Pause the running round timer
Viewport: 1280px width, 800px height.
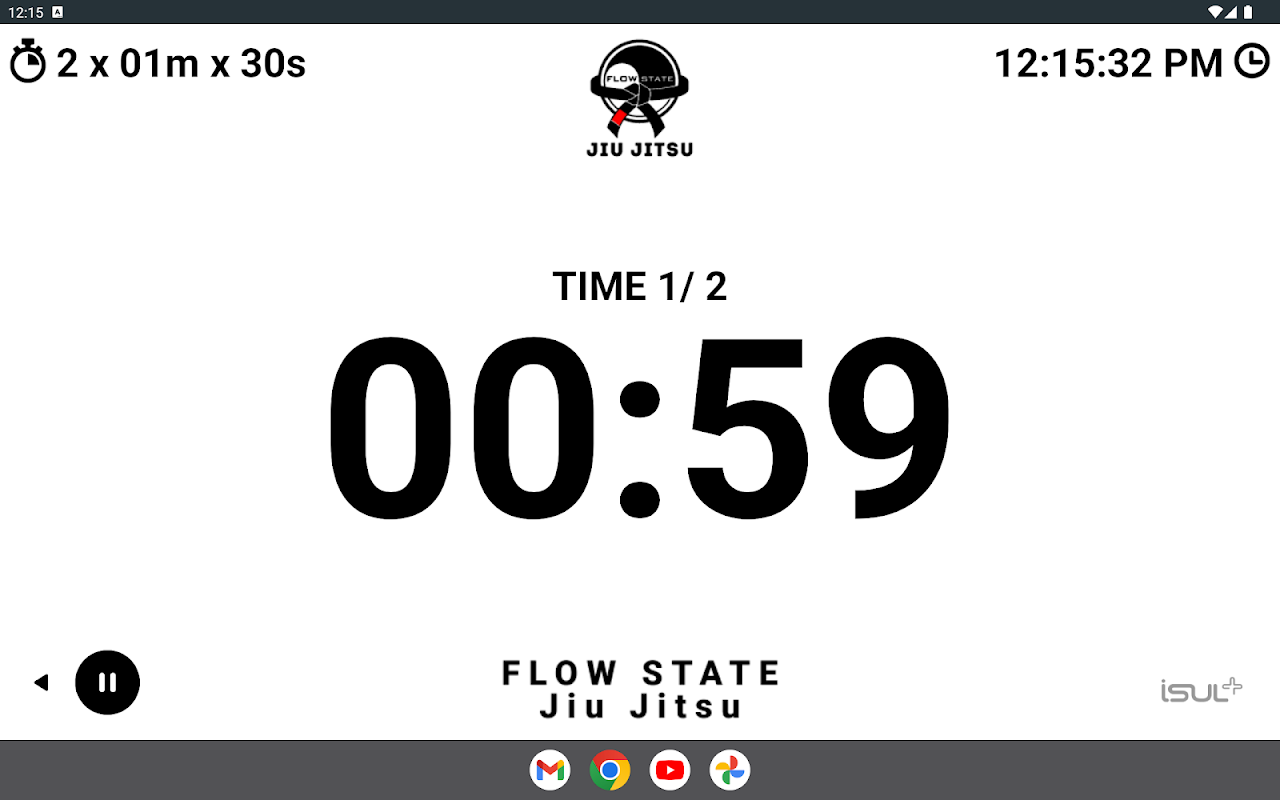click(107, 682)
